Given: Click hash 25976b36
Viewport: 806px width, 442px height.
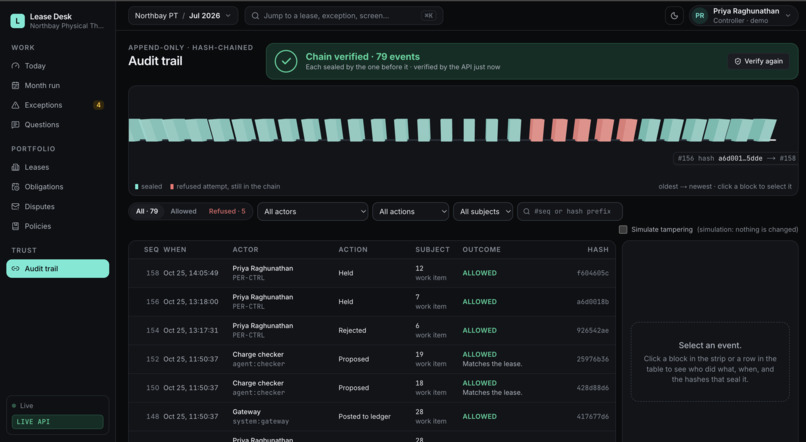Looking at the screenshot, I should click(593, 359).
